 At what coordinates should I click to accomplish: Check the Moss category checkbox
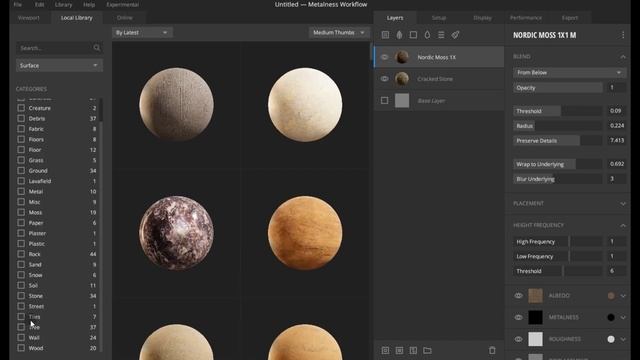(x=21, y=212)
